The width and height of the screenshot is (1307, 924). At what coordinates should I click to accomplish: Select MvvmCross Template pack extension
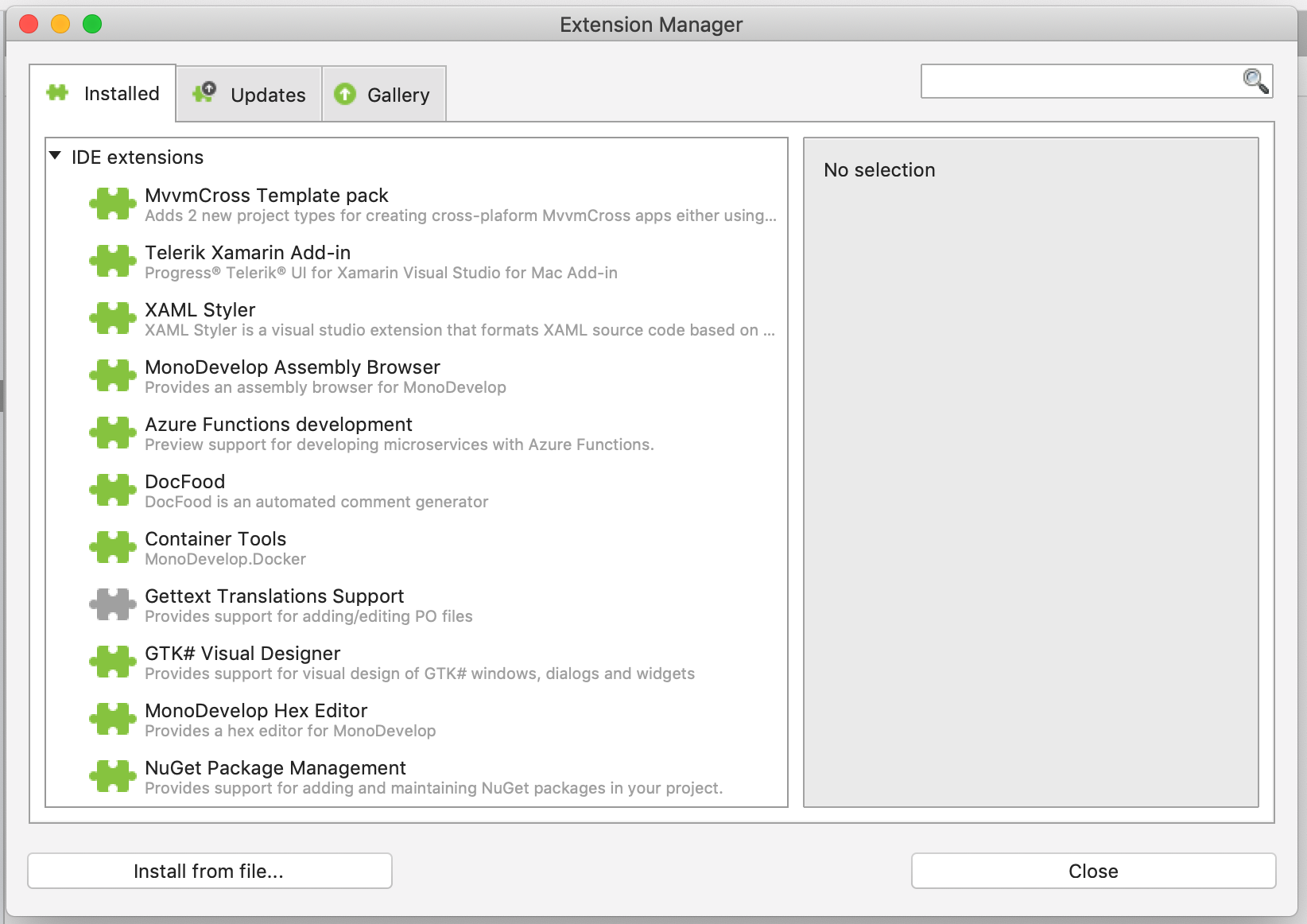[266, 196]
